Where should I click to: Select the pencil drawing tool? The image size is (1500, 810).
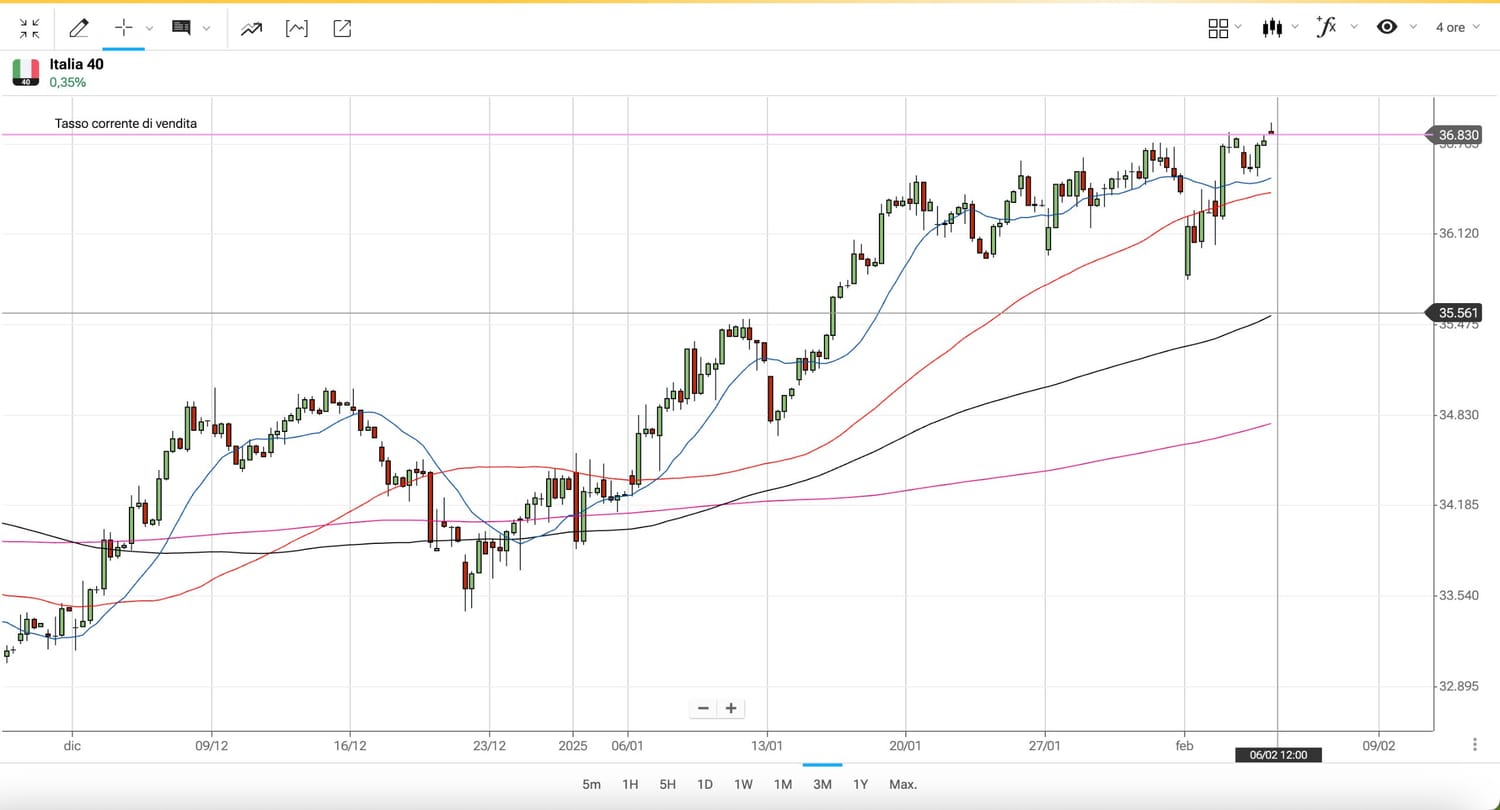[x=78, y=28]
